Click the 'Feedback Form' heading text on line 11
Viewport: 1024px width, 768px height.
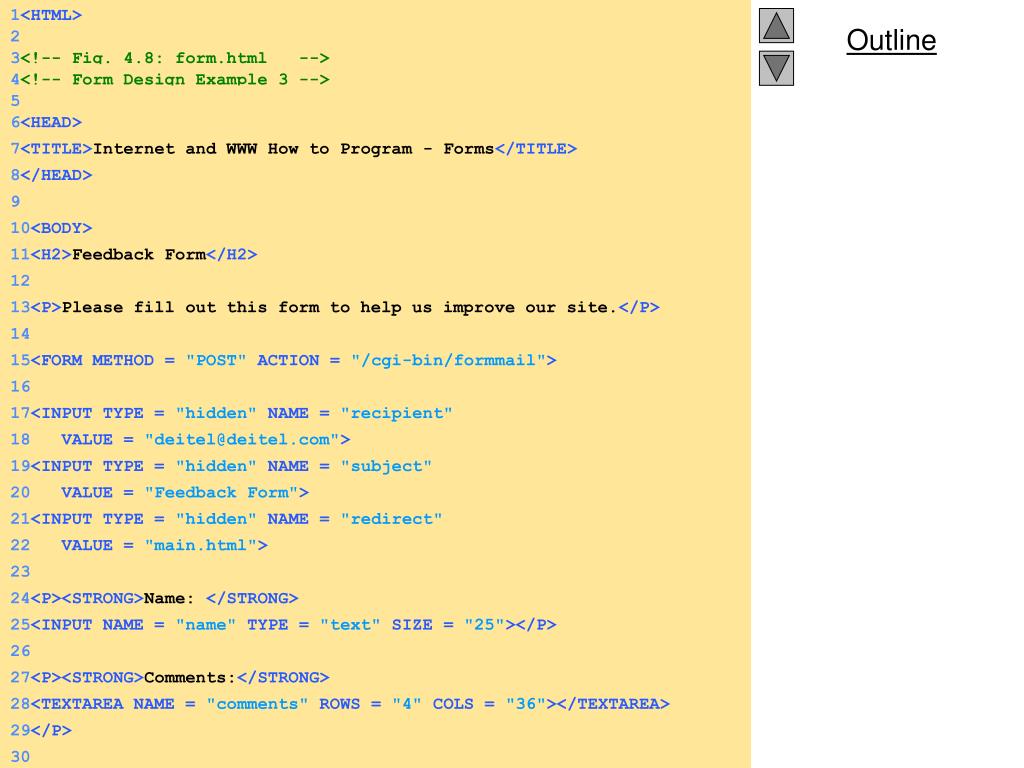[139, 255]
